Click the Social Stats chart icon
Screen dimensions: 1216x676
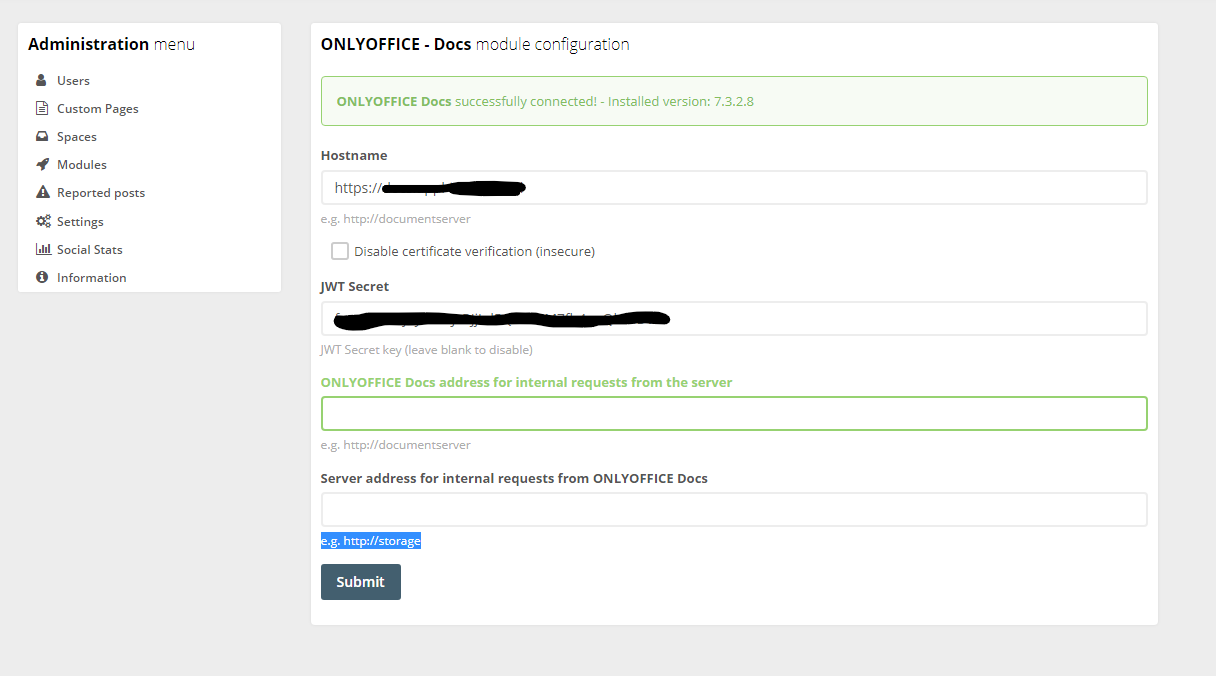[x=43, y=249]
